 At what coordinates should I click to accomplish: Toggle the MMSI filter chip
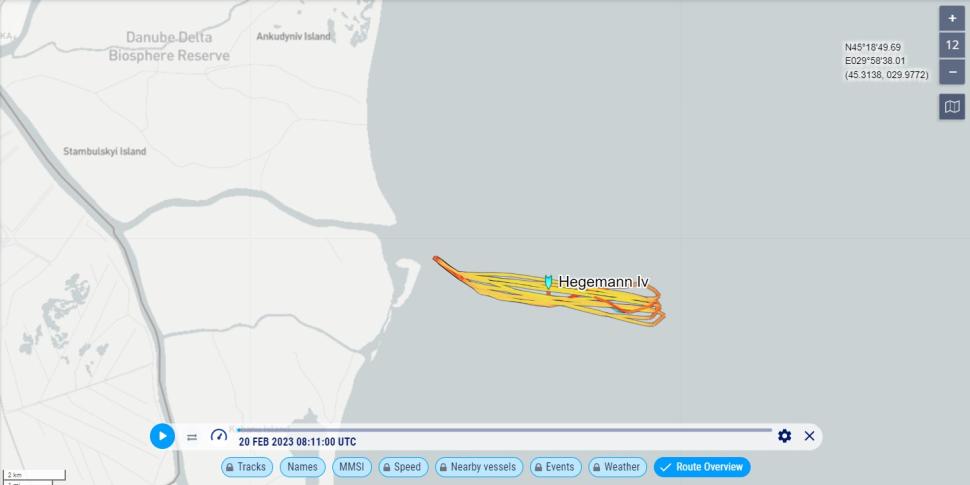click(352, 467)
